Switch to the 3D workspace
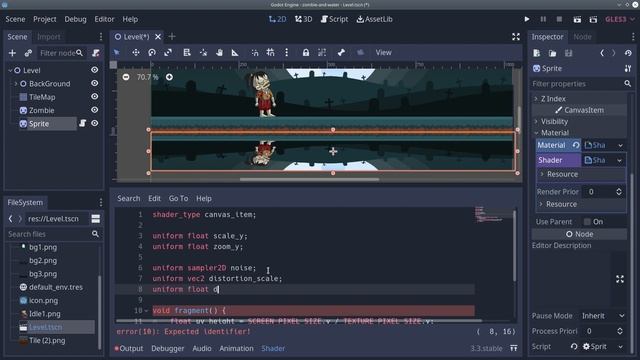640x360 pixels. 303,19
